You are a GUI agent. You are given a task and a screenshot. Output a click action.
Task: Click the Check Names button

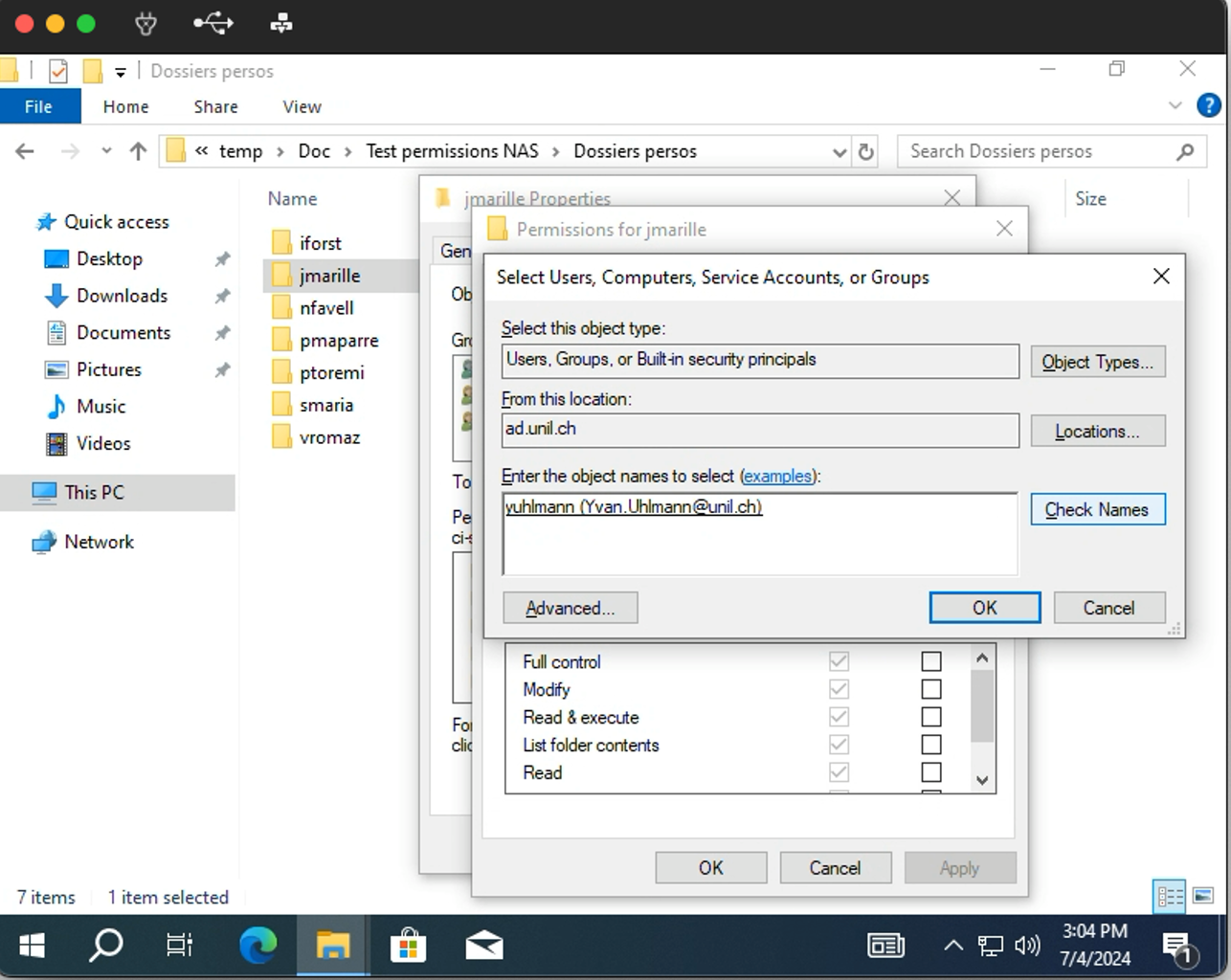coord(1097,509)
